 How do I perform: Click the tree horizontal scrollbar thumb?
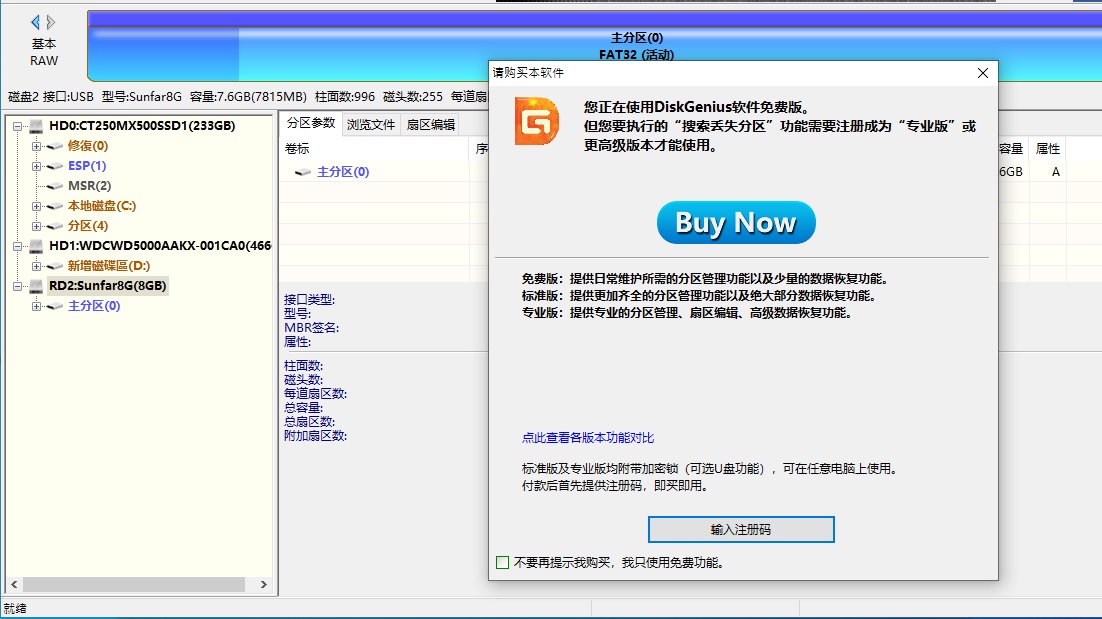pyautogui.click(x=134, y=585)
